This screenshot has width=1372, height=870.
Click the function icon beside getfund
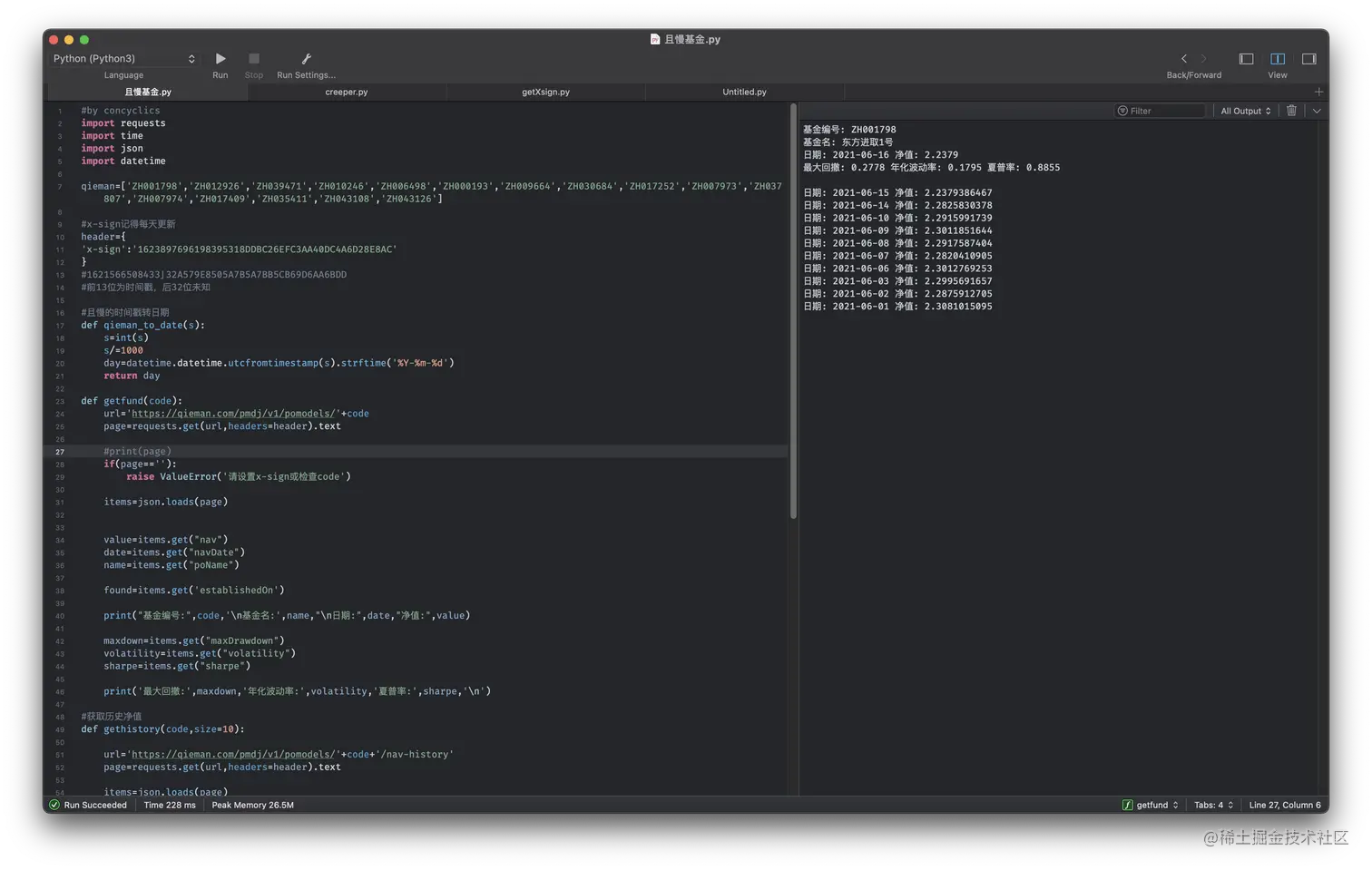click(1127, 805)
